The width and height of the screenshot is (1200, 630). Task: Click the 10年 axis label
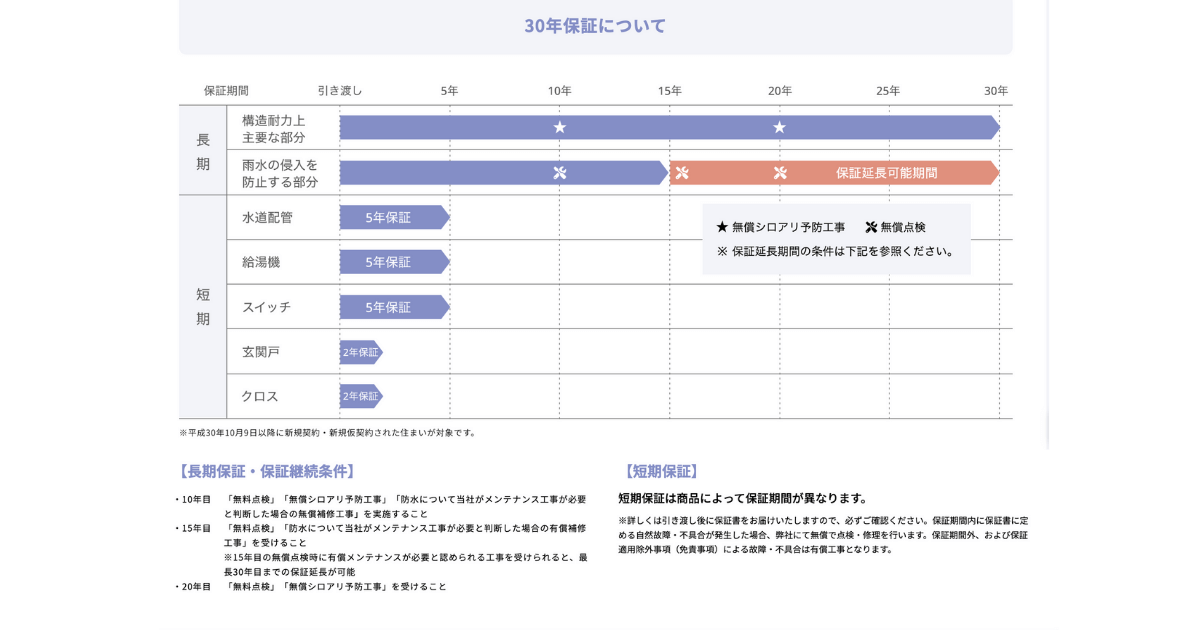point(560,91)
